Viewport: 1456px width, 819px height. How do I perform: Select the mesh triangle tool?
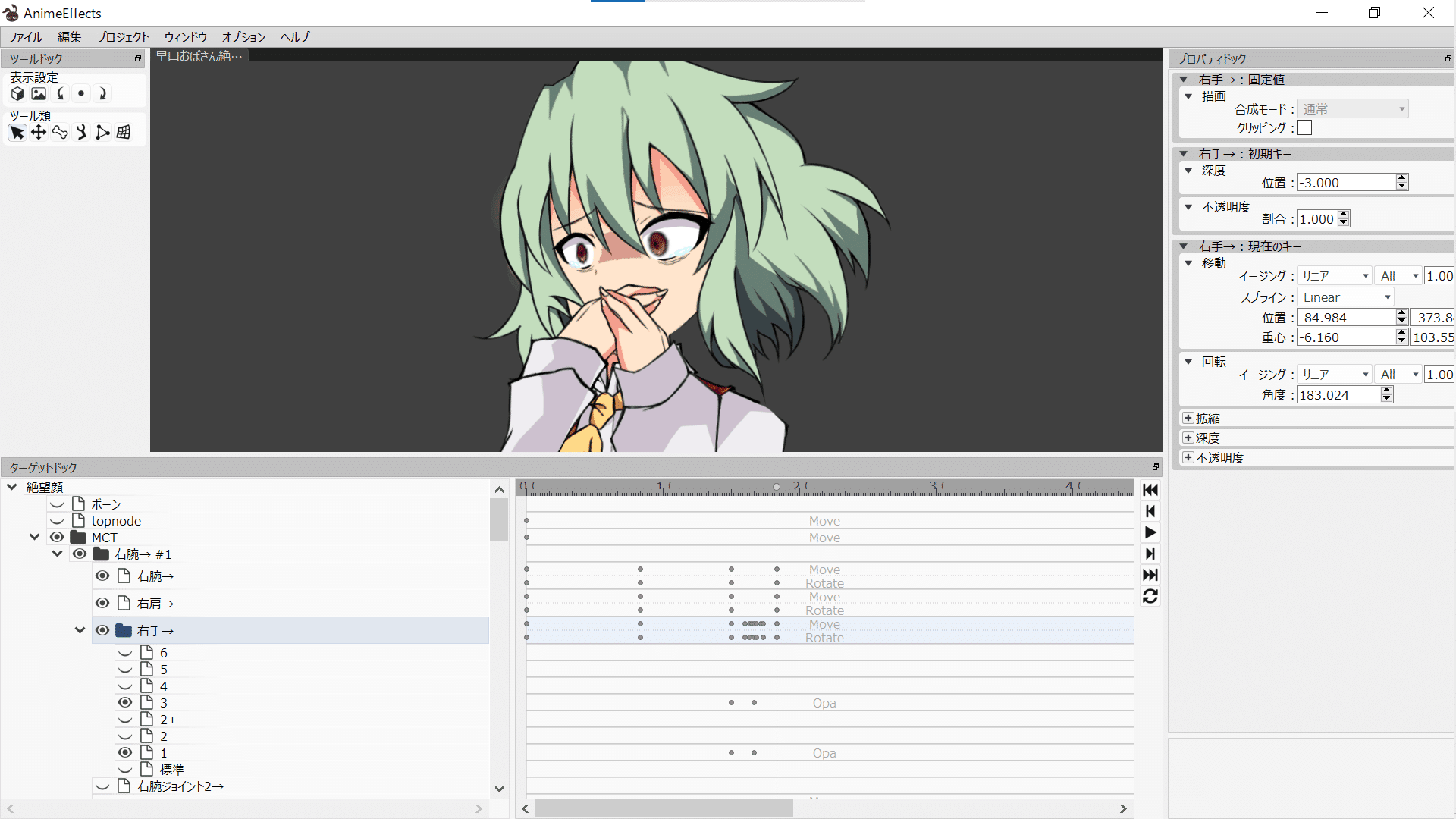pos(102,133)
